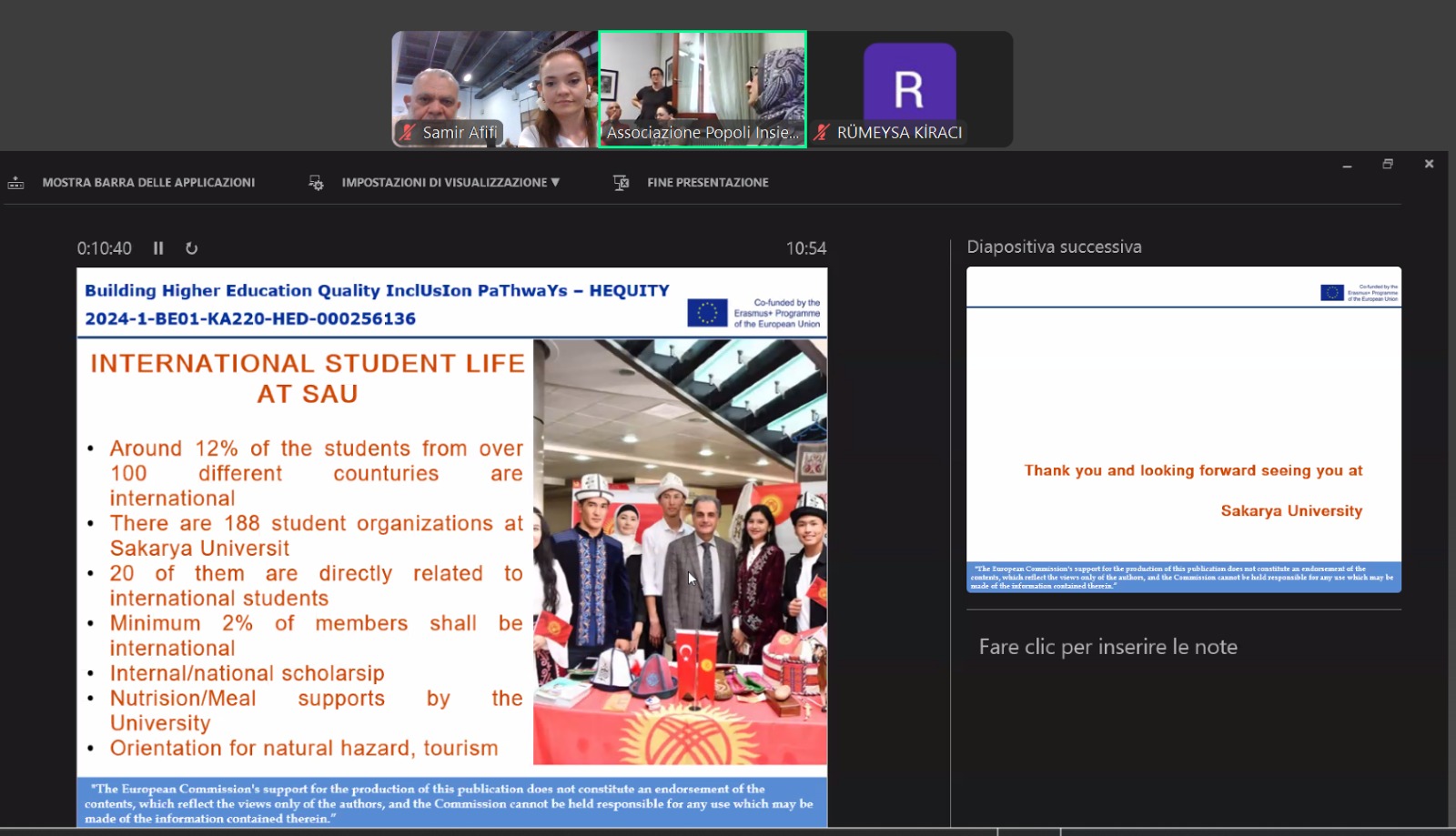Click 'Sakarya University' text on next slide
The image size is (1456, 836).
pyautogui.click(x=1291, y=510)
